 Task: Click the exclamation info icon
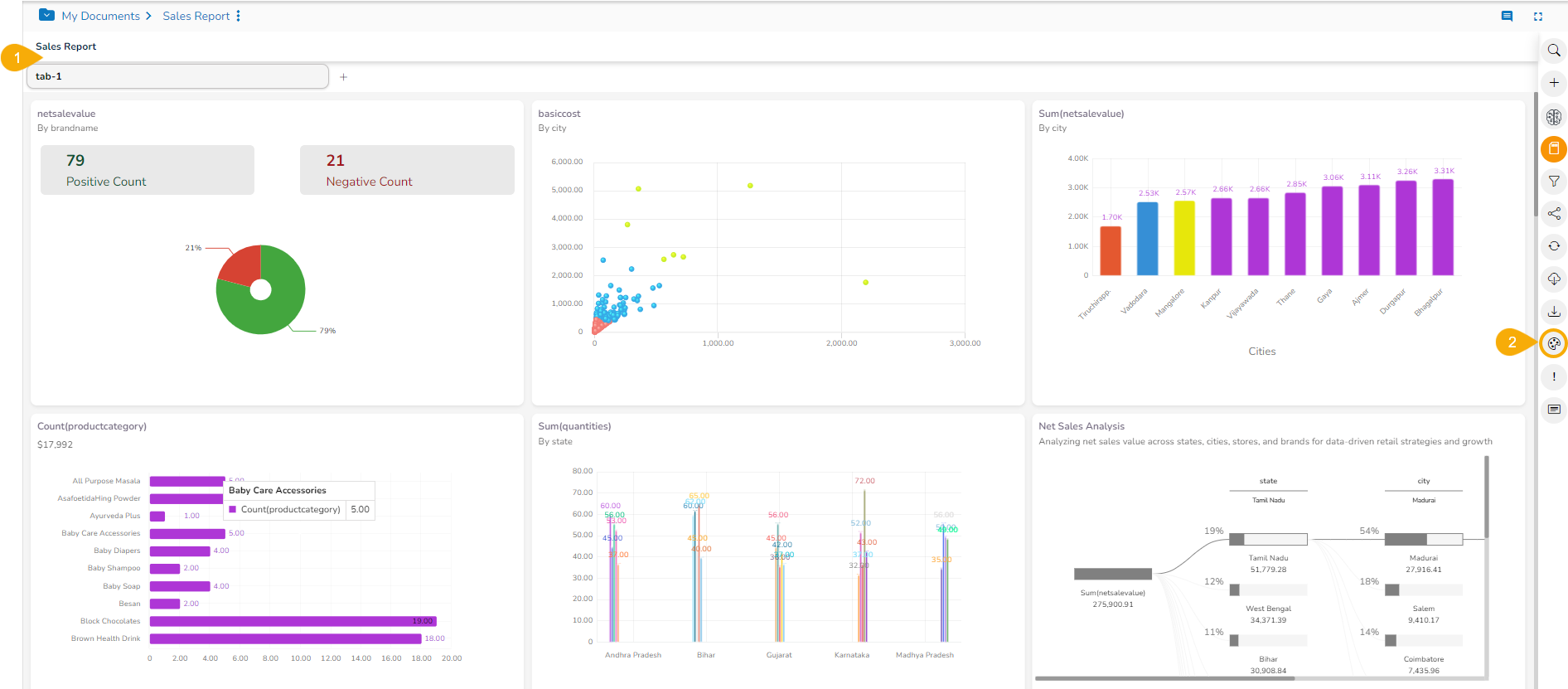(1554, 376)
